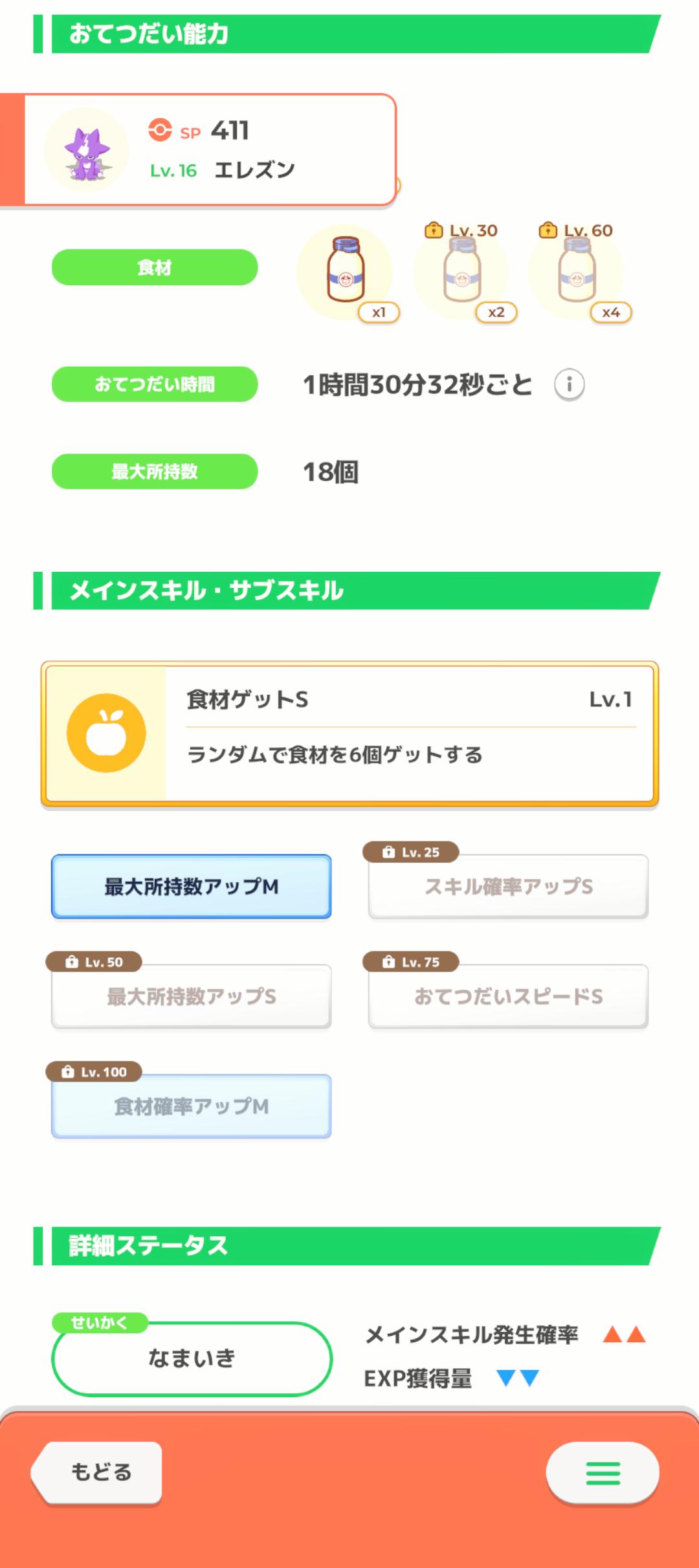This screenshot has height=1568, width=699.
Task: Tap the Poké Ball SP icon
Action: (160, 130)
